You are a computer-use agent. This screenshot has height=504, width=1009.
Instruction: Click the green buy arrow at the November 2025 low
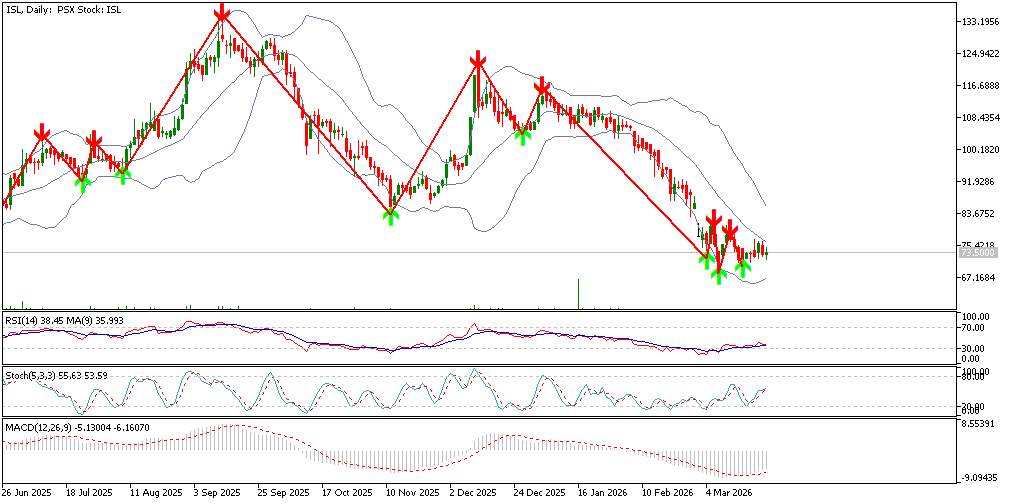coord(390,215)
